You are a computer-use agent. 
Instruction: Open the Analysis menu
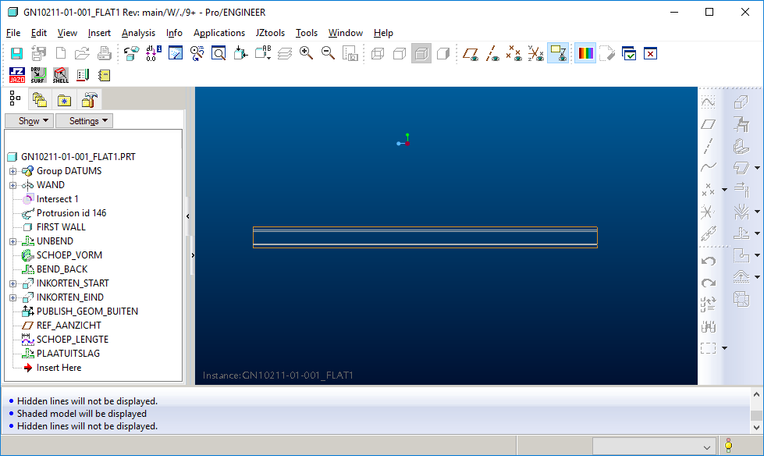[138, 33]
